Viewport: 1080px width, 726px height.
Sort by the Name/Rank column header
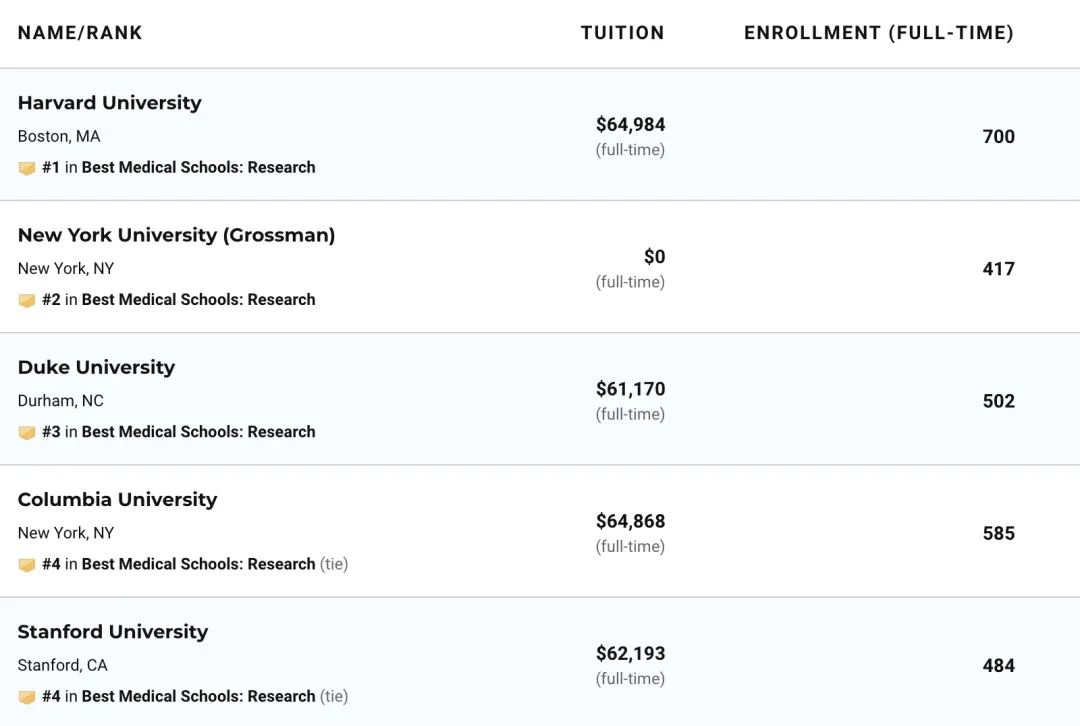(x=80, y=33)
